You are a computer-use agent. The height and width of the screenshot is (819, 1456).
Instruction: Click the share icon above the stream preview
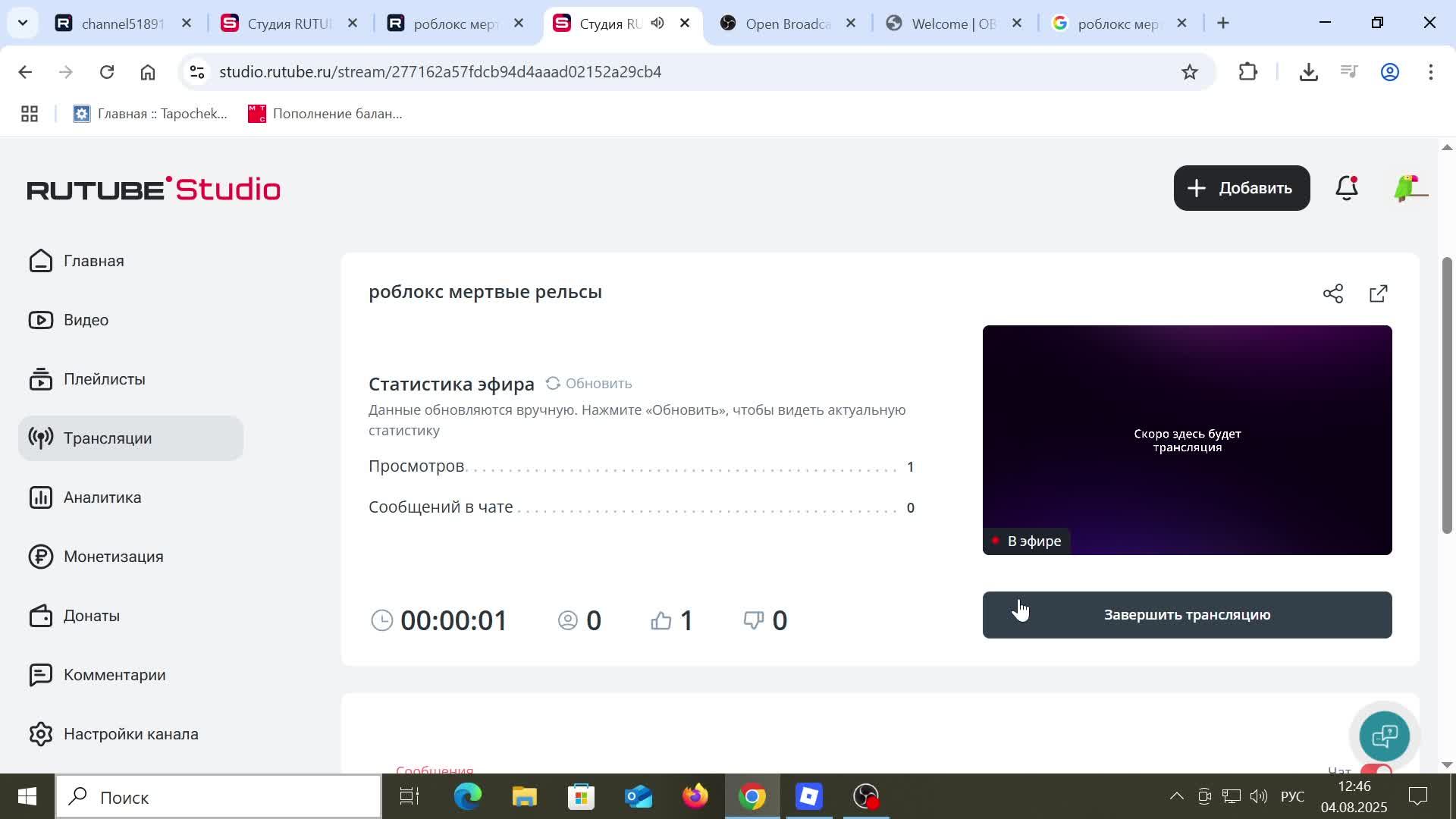coord(1334,293)
